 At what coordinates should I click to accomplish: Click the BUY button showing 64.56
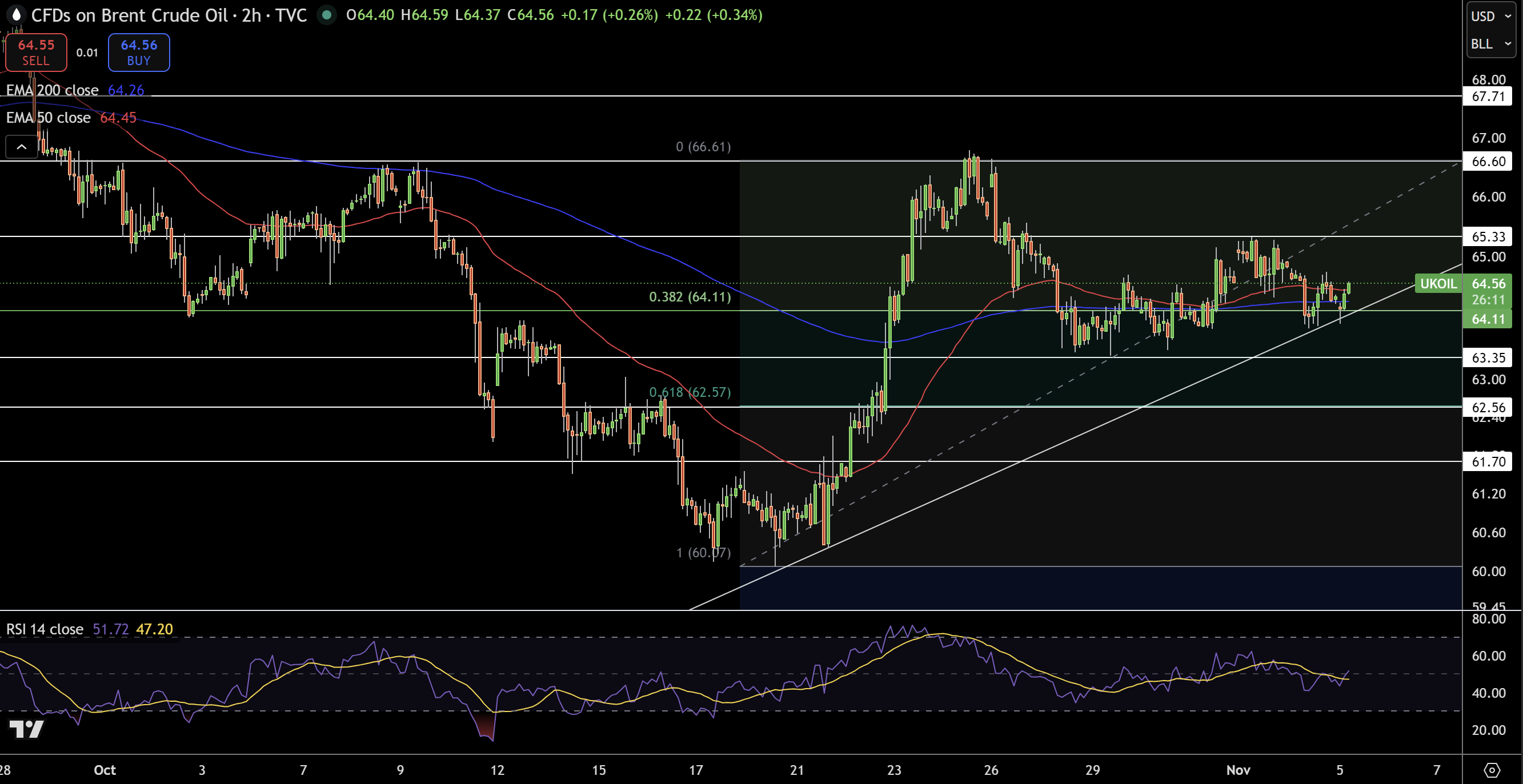coord(138,52)
